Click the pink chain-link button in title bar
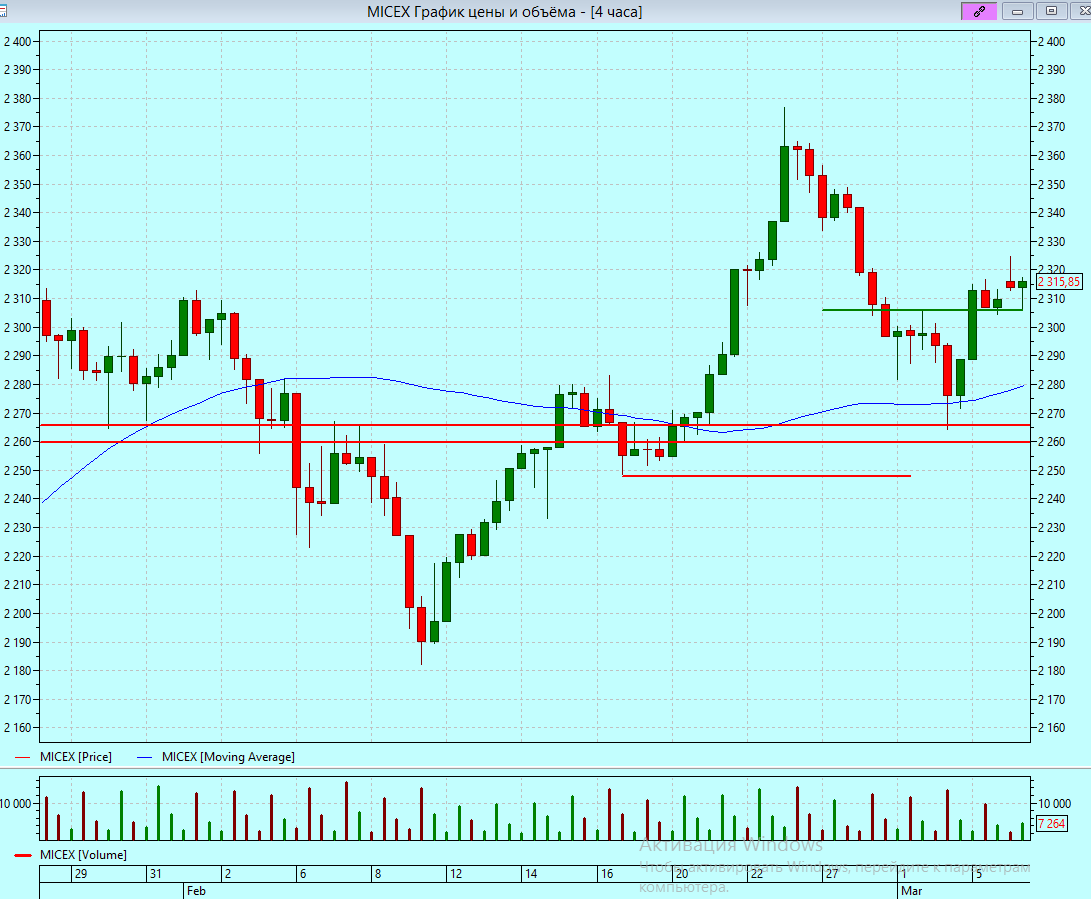Viewport: 1091px width, 899px height. click(x=979, y=11)
